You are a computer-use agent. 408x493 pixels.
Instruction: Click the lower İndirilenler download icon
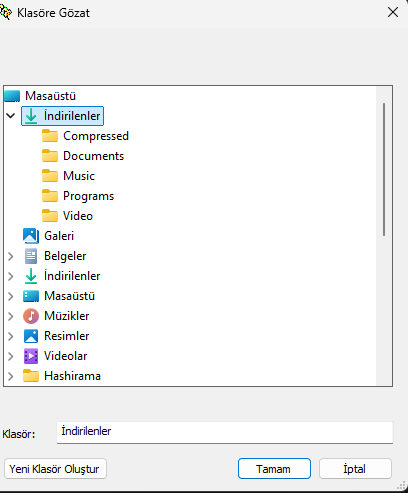31,276
